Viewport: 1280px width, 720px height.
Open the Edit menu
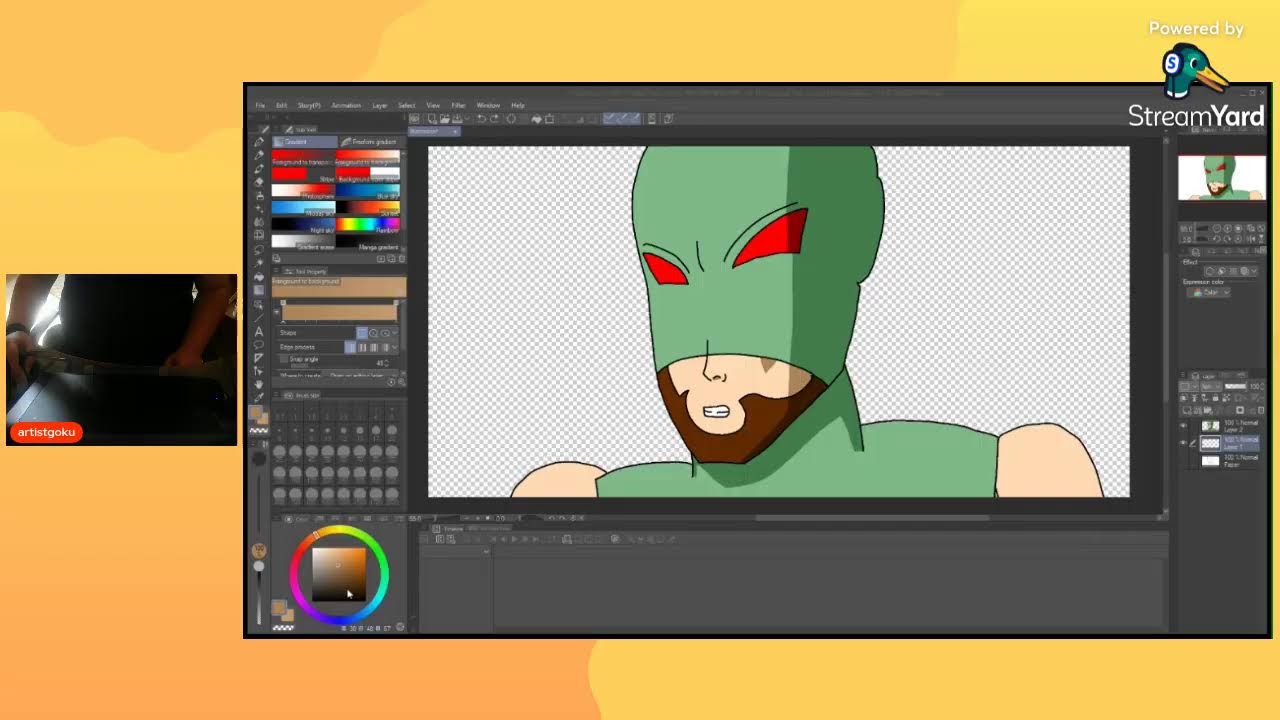point(282,105)
